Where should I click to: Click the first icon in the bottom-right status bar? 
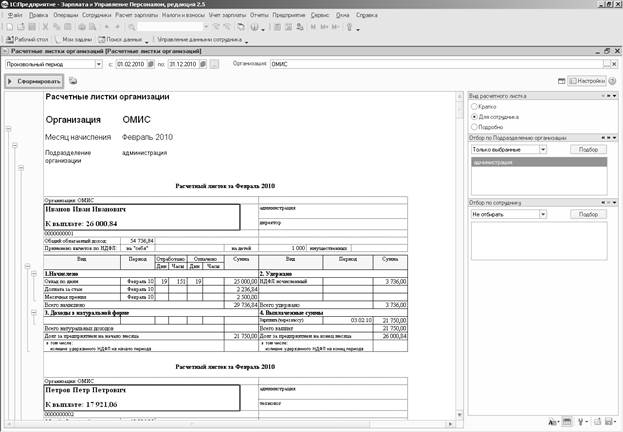[553, 423]
